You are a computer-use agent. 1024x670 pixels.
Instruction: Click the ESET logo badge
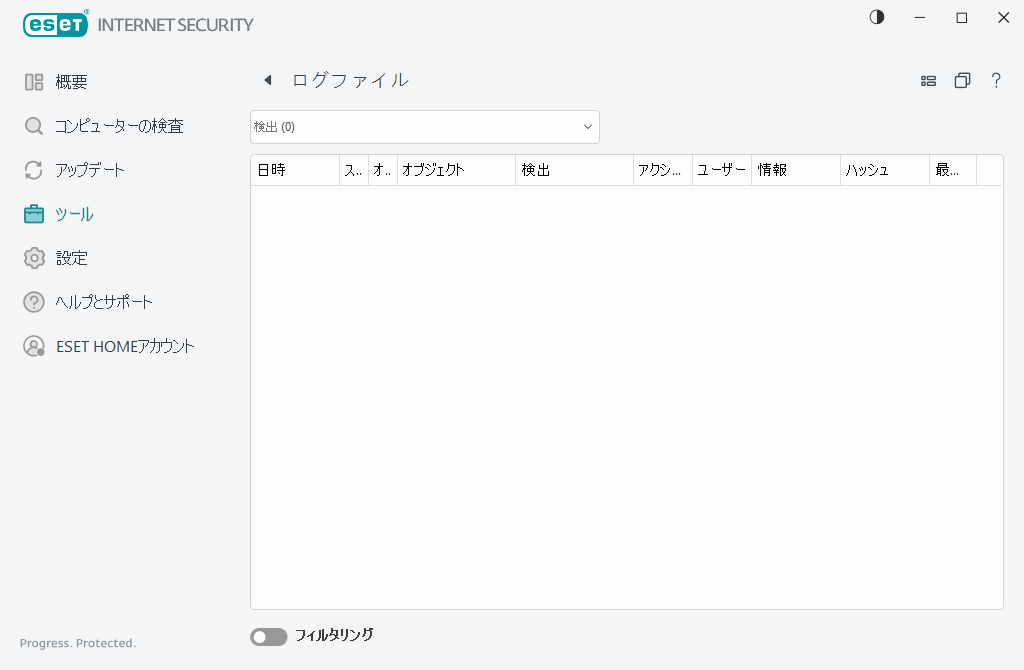(x=55, y=24)
